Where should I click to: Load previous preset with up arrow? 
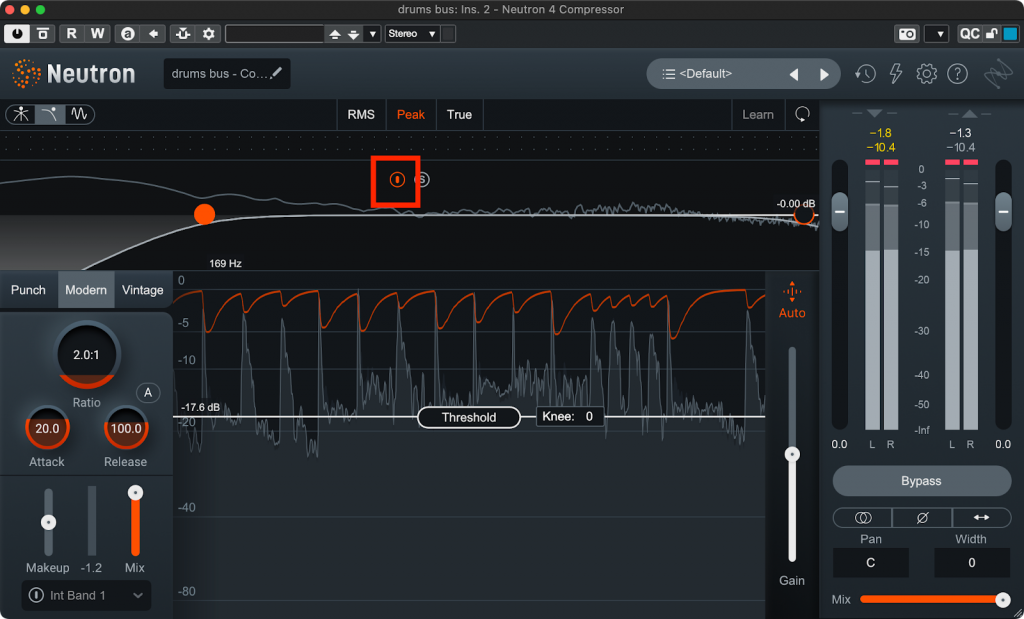(335, 34)
